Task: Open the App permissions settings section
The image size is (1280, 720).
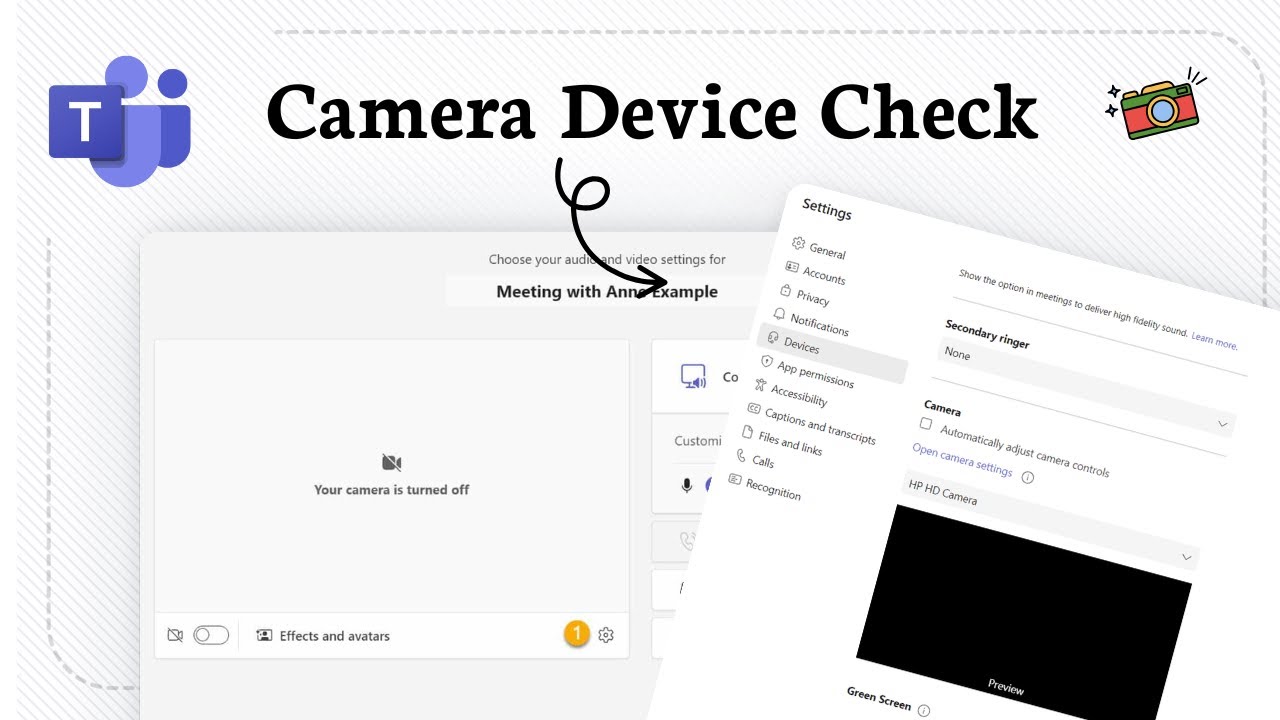Action: pos(815,373)
